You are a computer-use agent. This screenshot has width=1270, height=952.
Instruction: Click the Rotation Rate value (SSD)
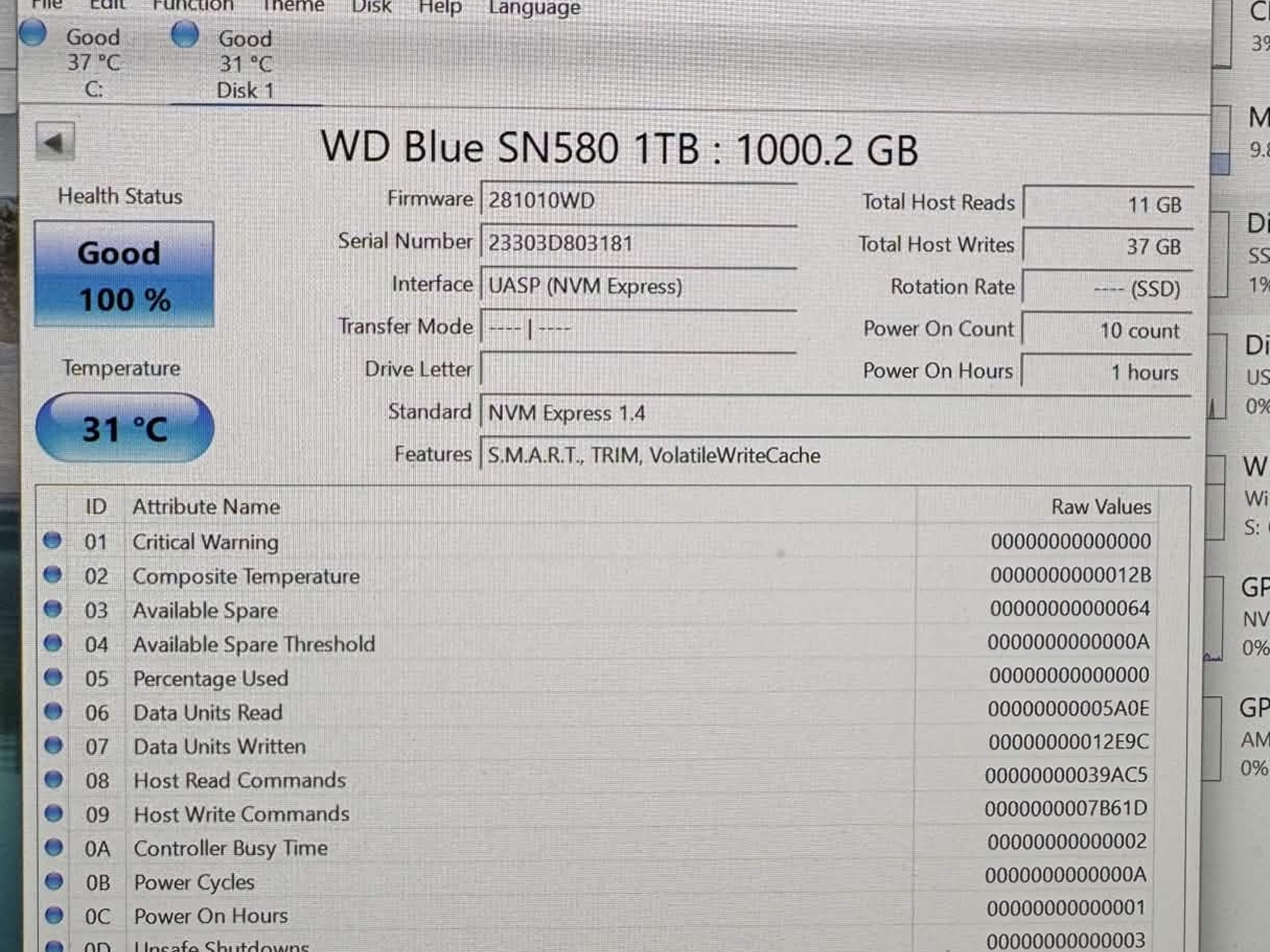pos(1108,288)
